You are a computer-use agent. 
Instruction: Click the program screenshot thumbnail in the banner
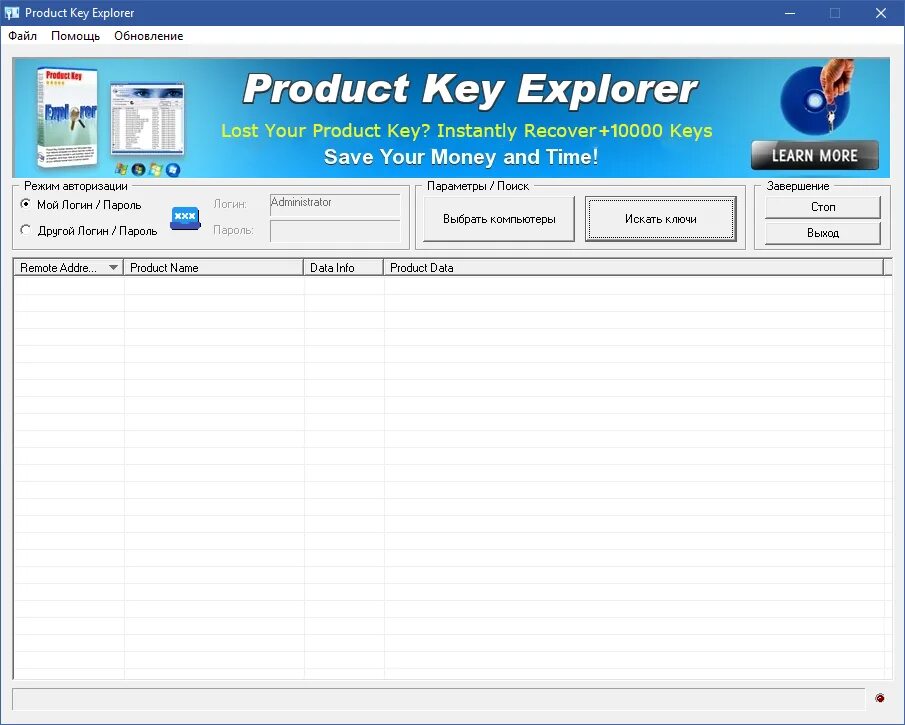point(148,118)
